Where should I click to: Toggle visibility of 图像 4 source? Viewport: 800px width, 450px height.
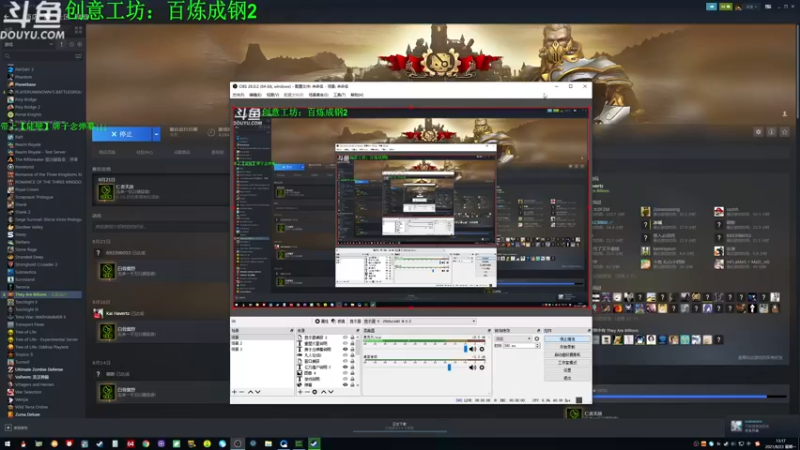(345, 373)
